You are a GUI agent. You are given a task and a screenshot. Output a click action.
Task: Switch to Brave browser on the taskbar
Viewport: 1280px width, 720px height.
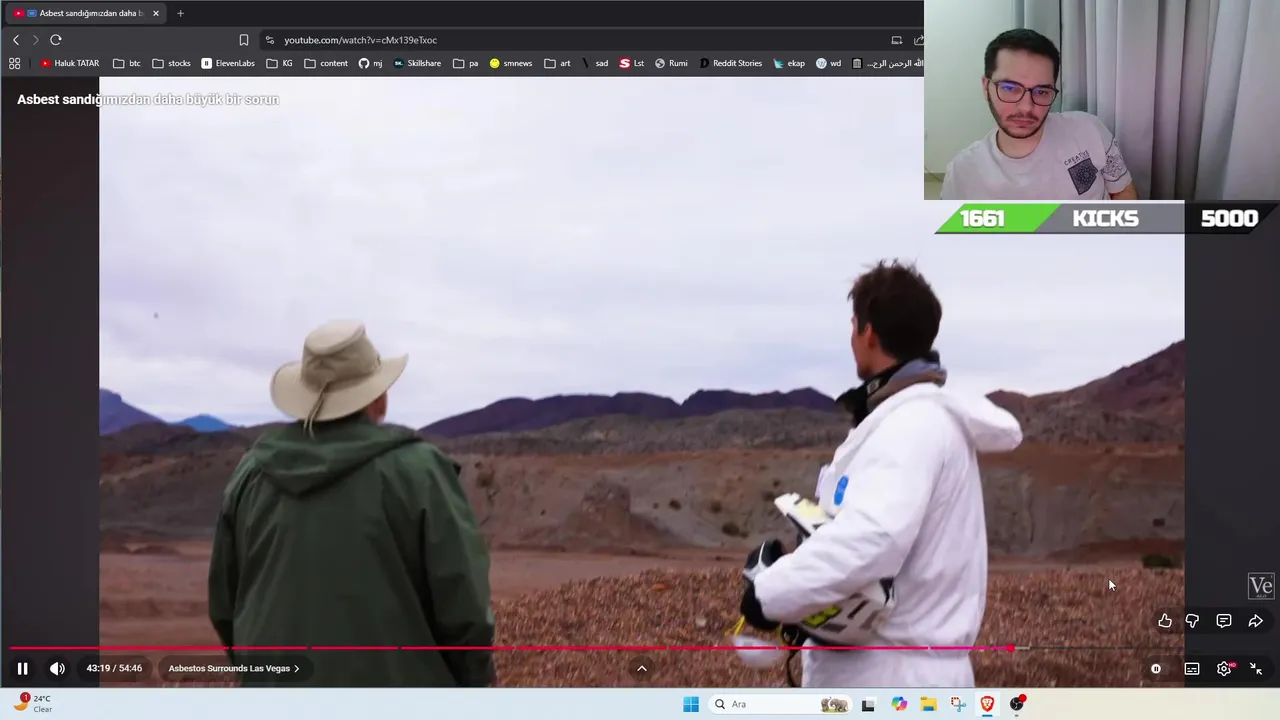point(987,704)
